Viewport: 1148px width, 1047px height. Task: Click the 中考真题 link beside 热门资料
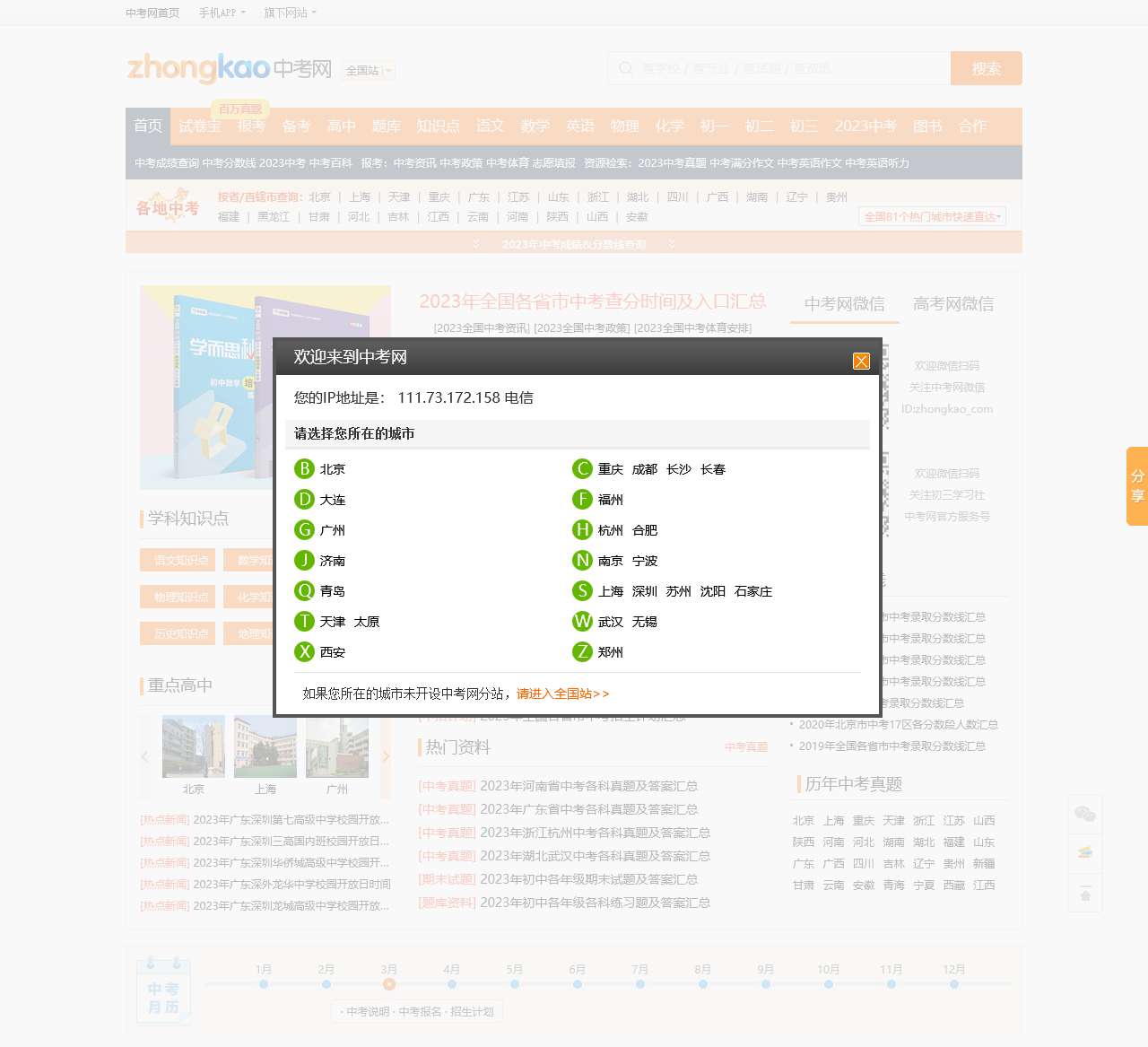tap(746, 747)
